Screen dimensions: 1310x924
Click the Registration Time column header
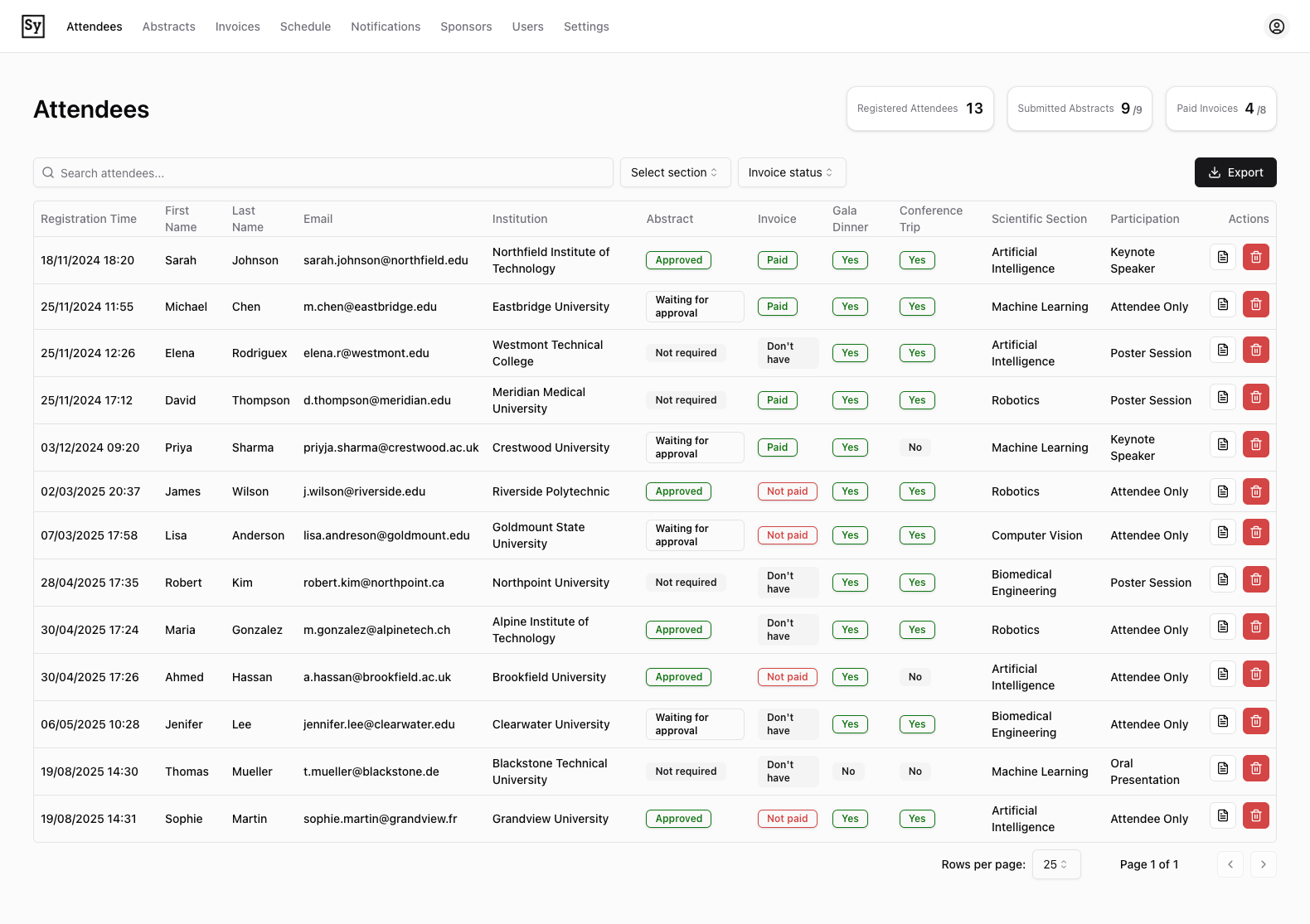coord(89,219)
